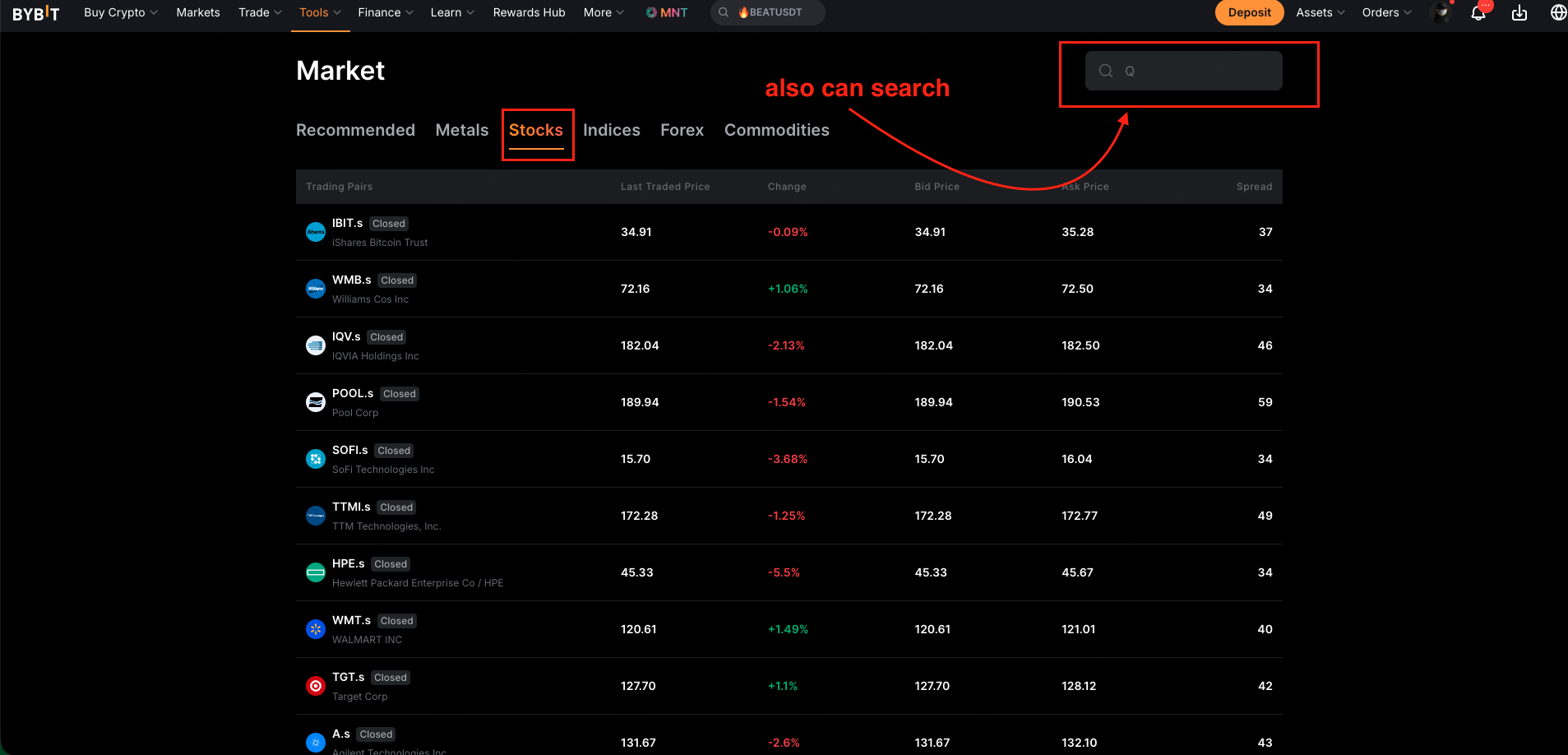Screen dimensions: 1568x755
Task: Open the TGT.s trading pair
Action: (789, 686)
